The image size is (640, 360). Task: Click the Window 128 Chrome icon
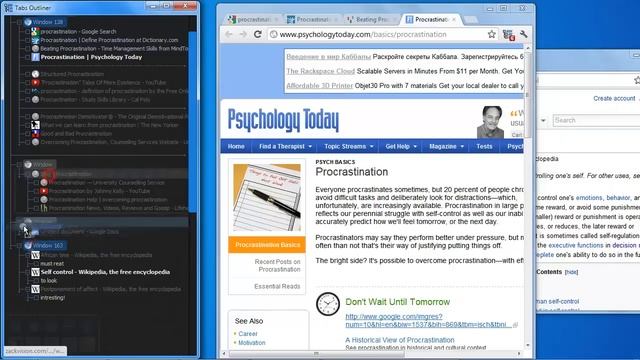(28, 22)
